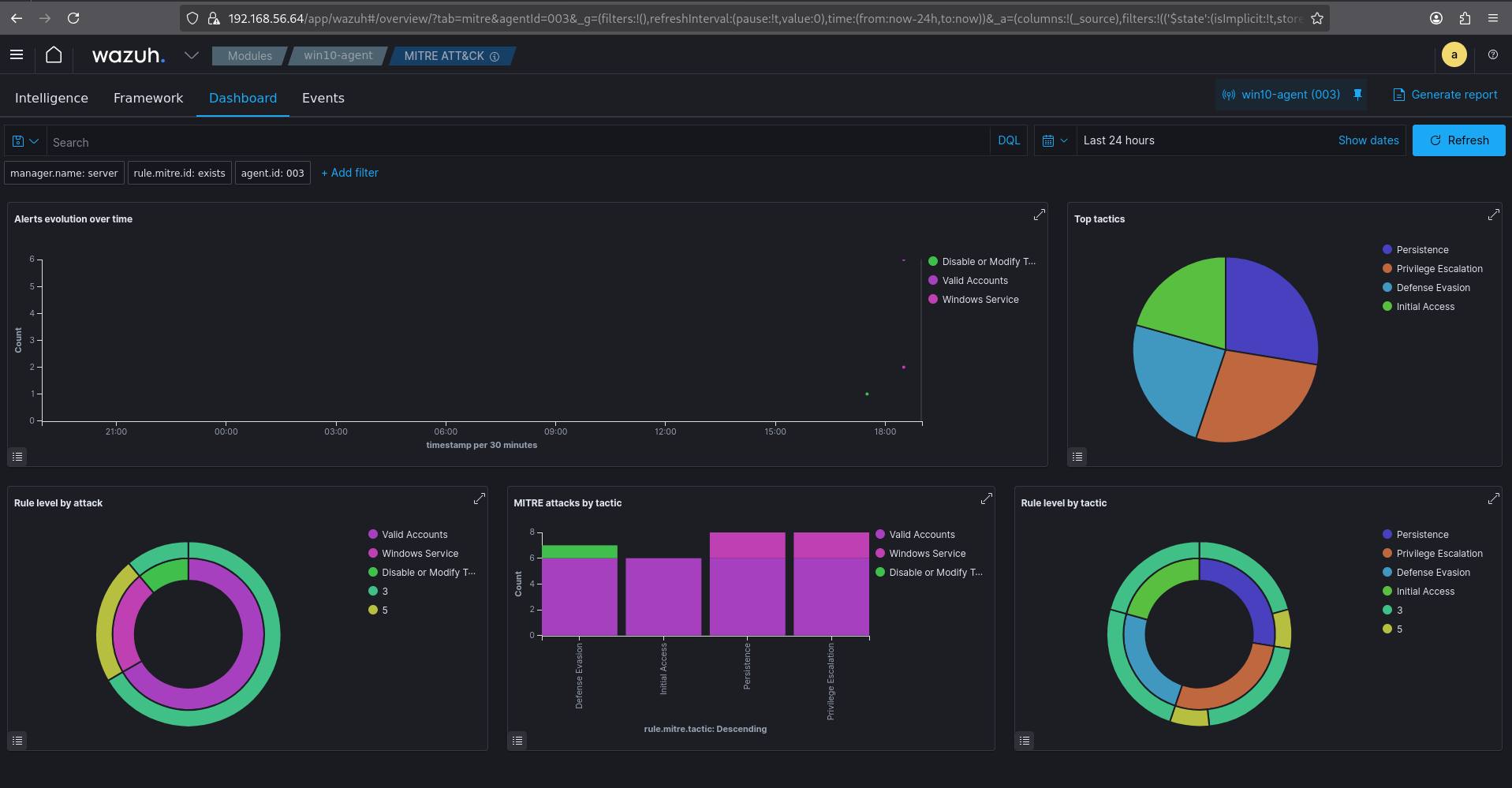Image resolution: width=1512 pixels, height=788 pixels.
Task: Click the MITRE ATT&CK info icon
Action: coord(495,57)
